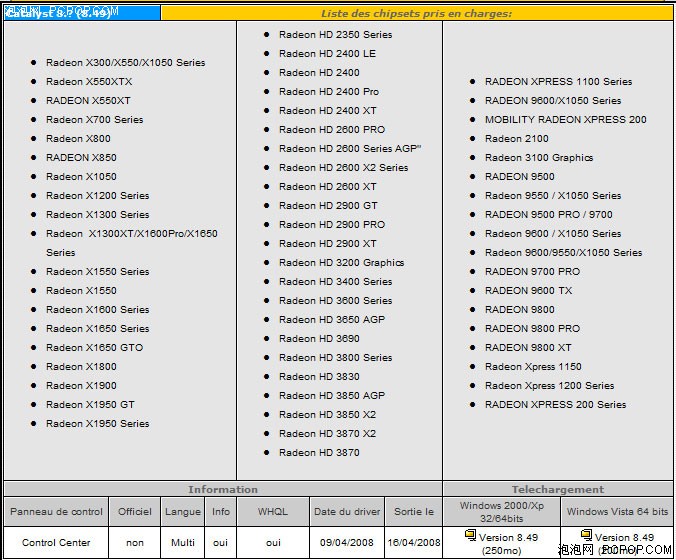Select Radeon HD 3200 Graphics entry
Screen dimensions: 676x560
pyautogui.click(x=341, y=263)
